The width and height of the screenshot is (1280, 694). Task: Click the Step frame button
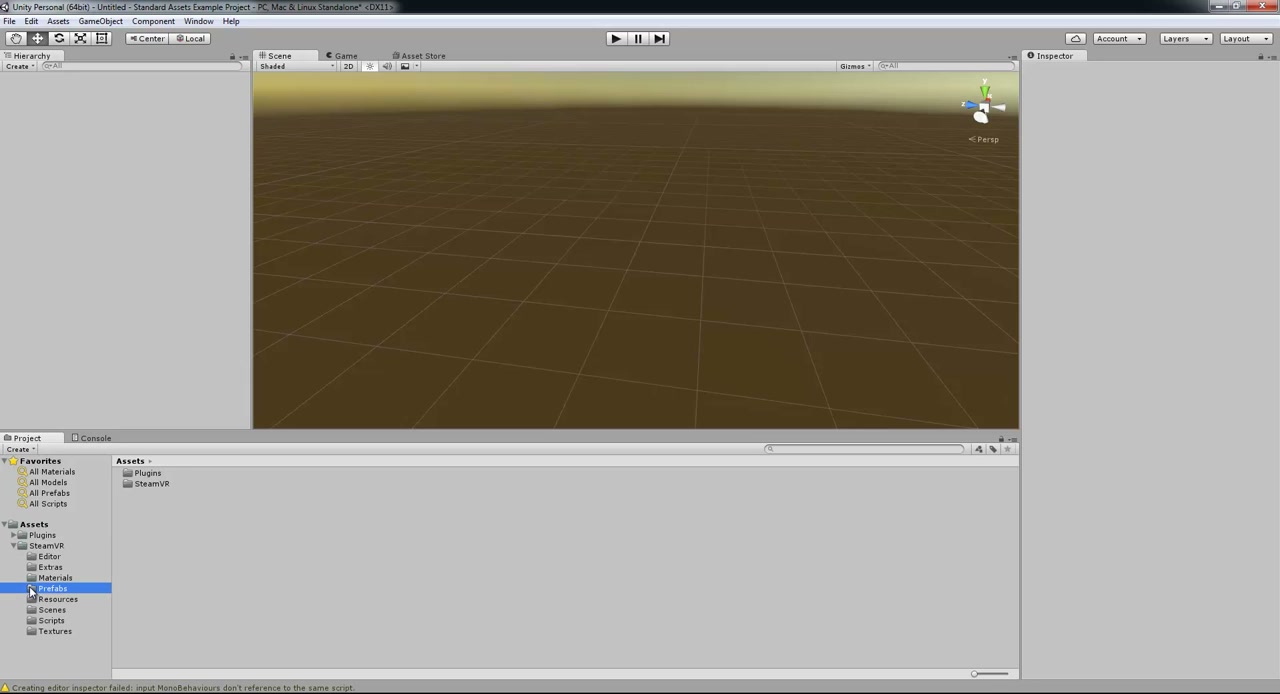[659, 38]
